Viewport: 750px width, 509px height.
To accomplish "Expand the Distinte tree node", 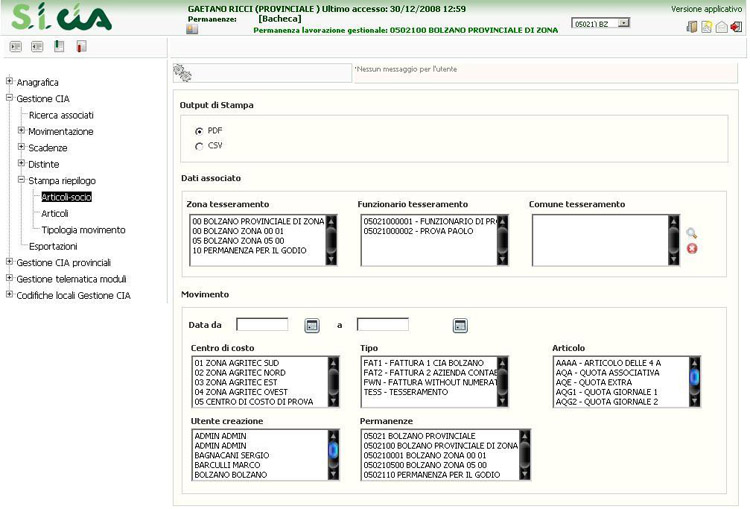I will [21, 163].
